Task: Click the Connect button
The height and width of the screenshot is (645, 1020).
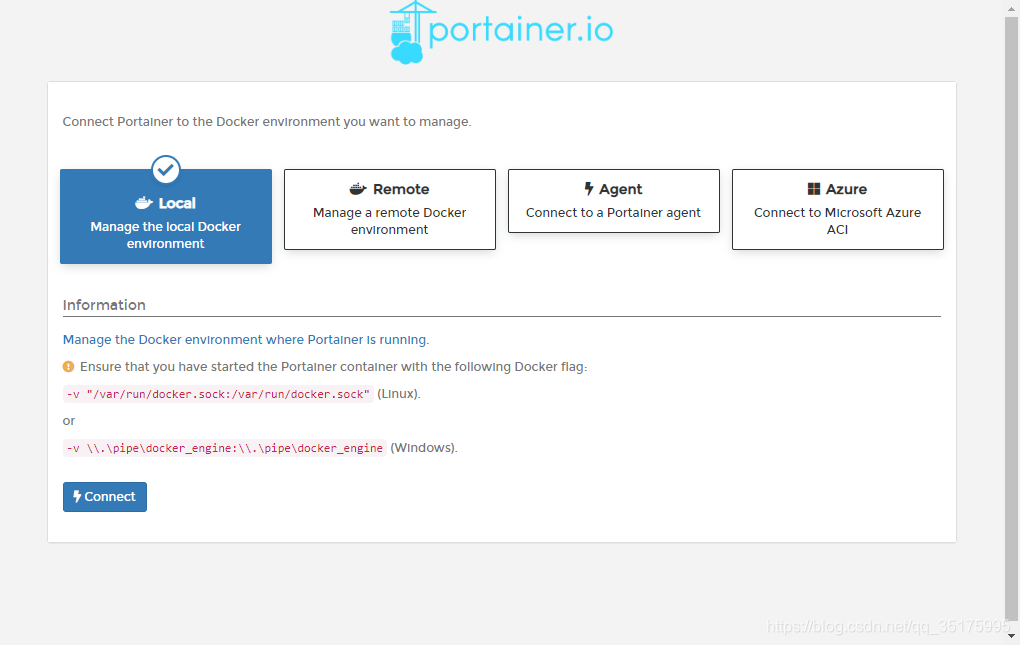Action: tap(105, 497)
